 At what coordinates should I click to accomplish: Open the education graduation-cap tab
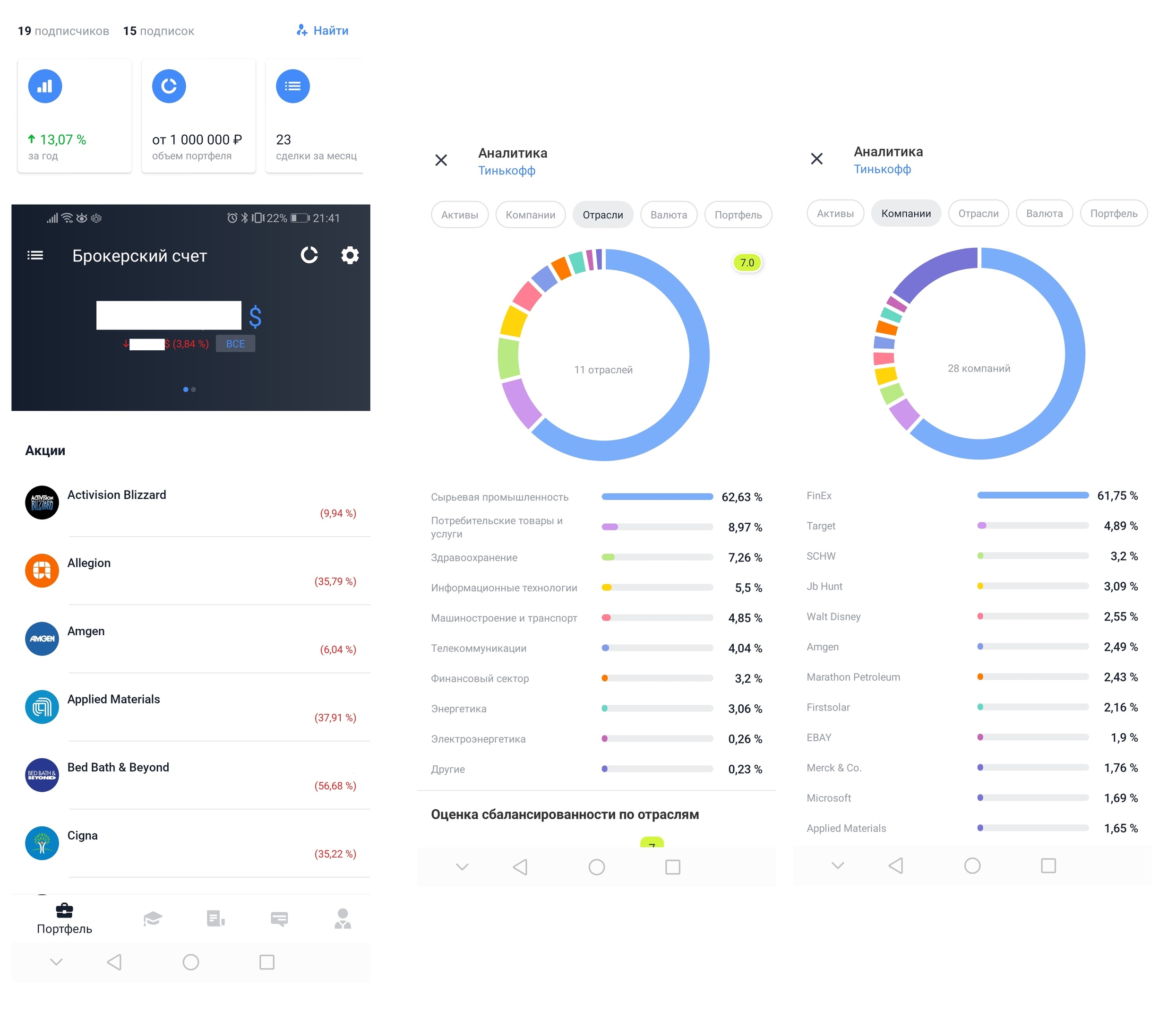tap(153, 918)
